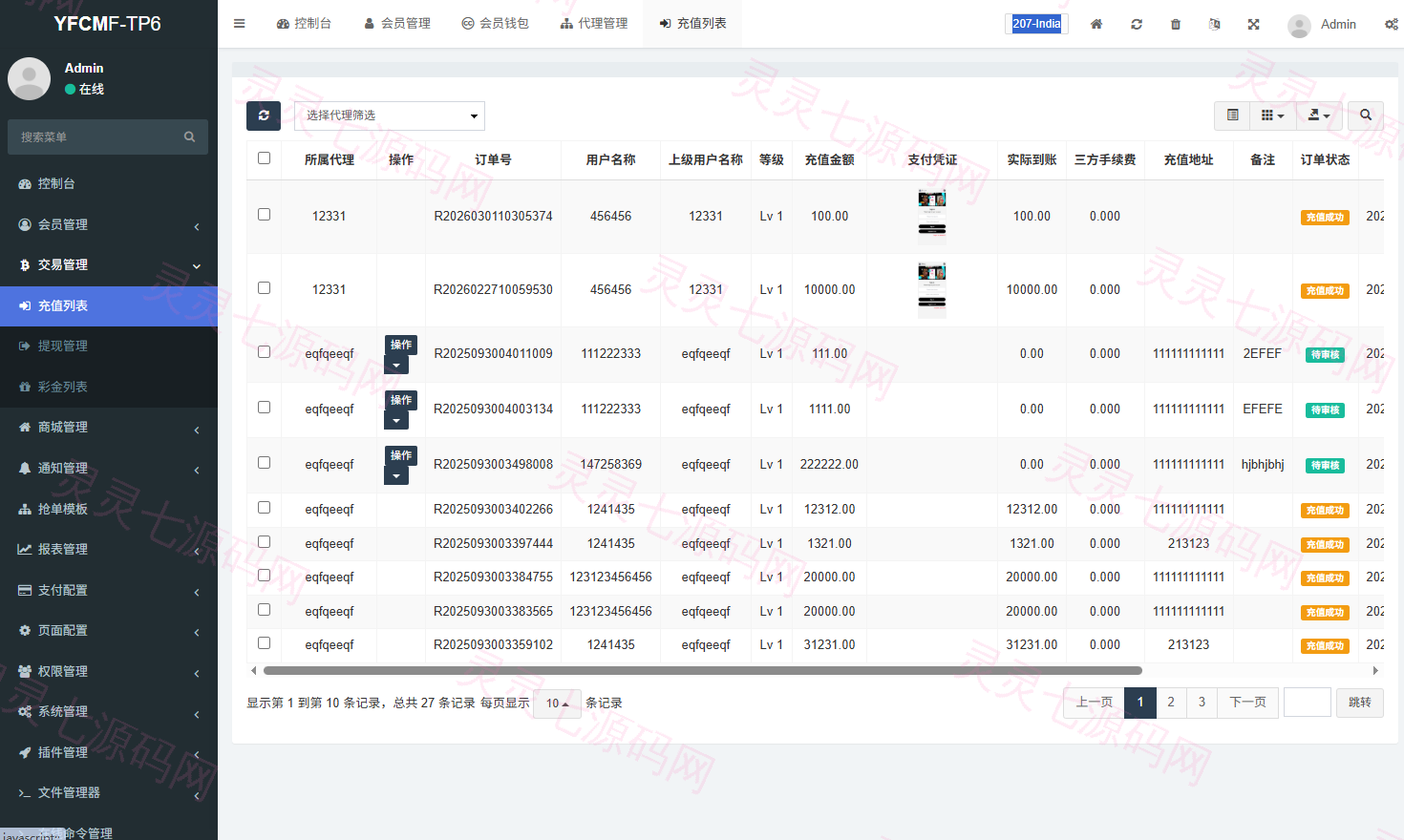Click the page number jump input field
The image size is (1404, 840).
[x=1308, y=703]
